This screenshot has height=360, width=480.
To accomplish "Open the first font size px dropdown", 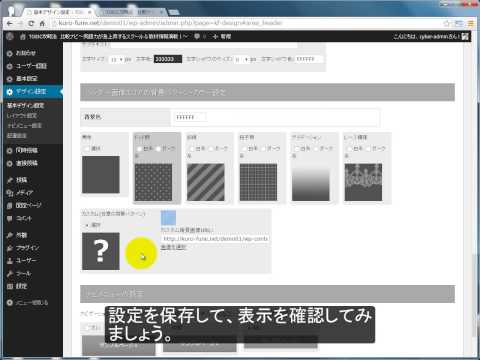I will click(116, 59).
